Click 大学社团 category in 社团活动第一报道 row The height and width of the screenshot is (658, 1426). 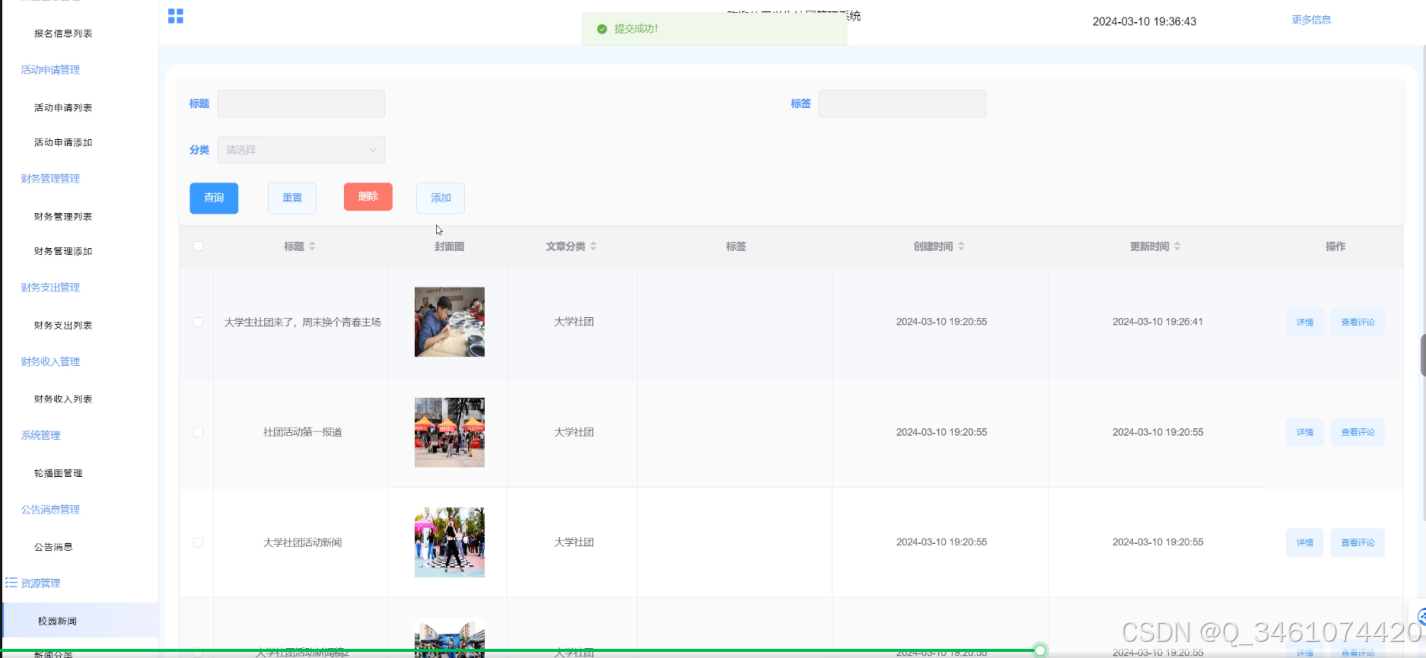pyautogui.click(x=574, y=432)
